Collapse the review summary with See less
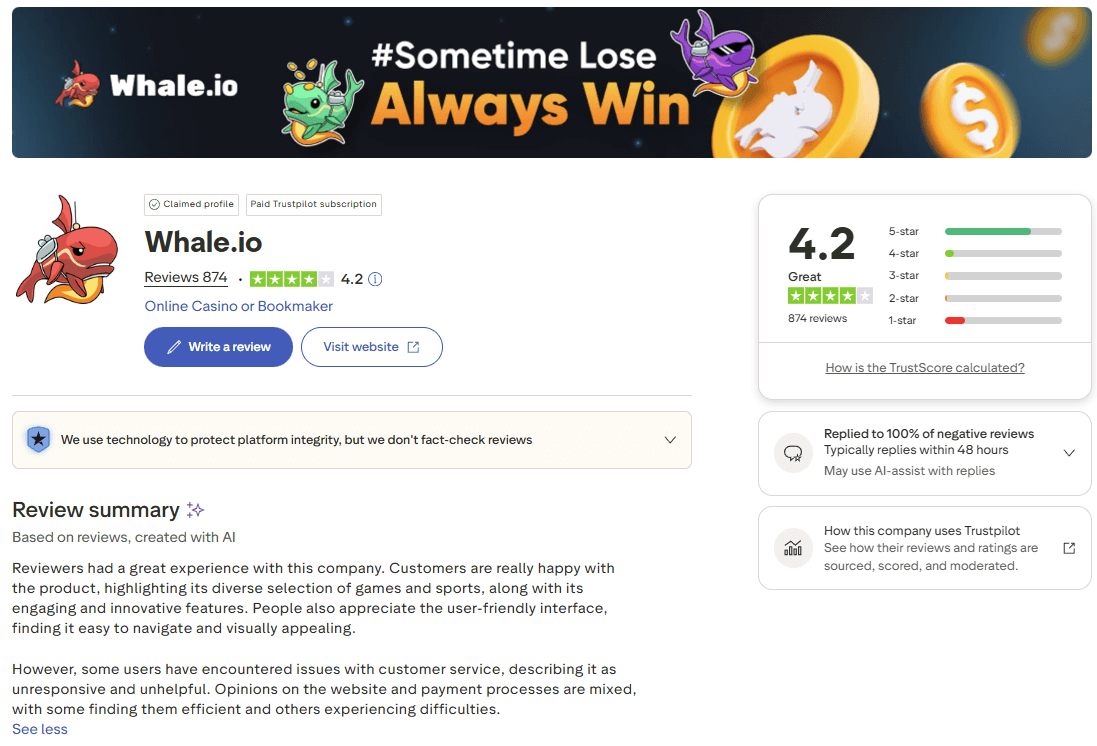This screenshot has height=746, width=1097. 40,729
